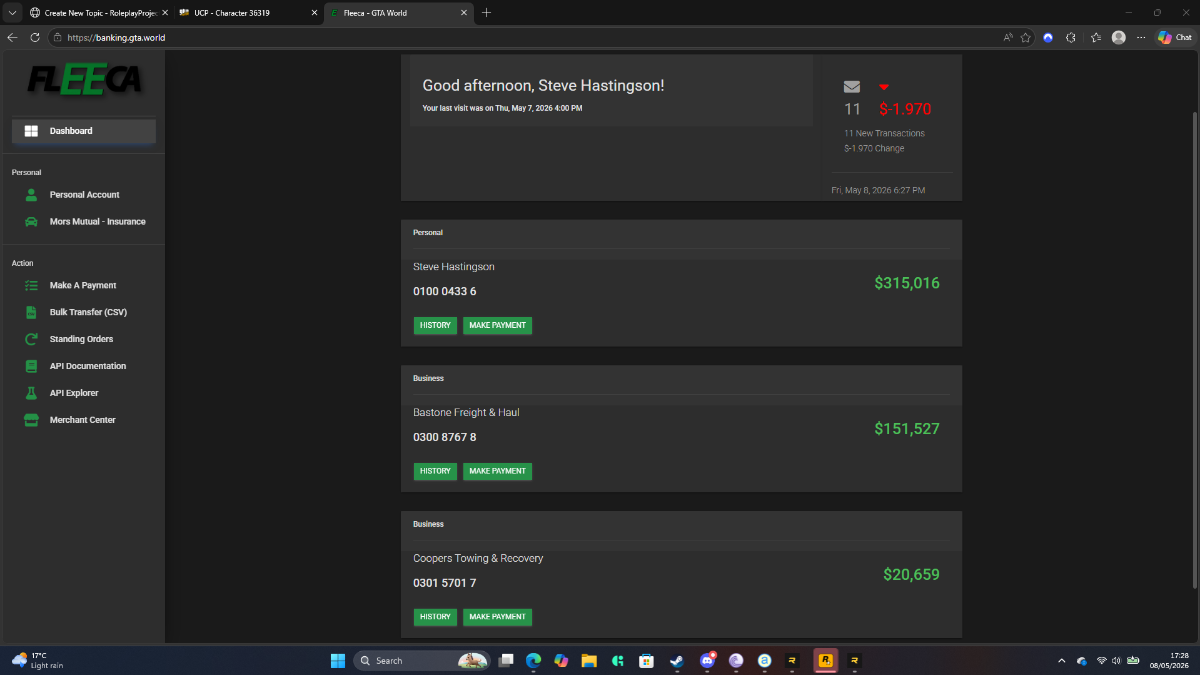
Task: Click the red down-arrow change indicator
Action: tap(884, 88)
